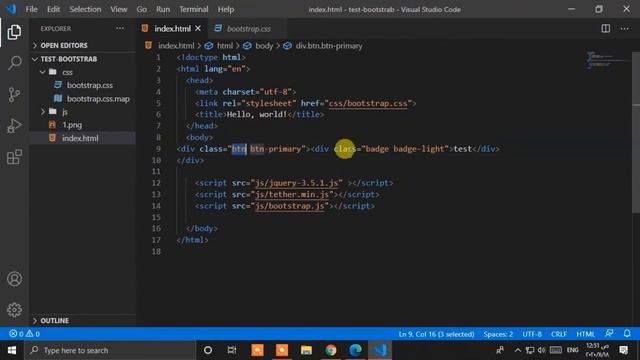Click the body breadcrumb segment
640x360 pixels.
[264, 46]
